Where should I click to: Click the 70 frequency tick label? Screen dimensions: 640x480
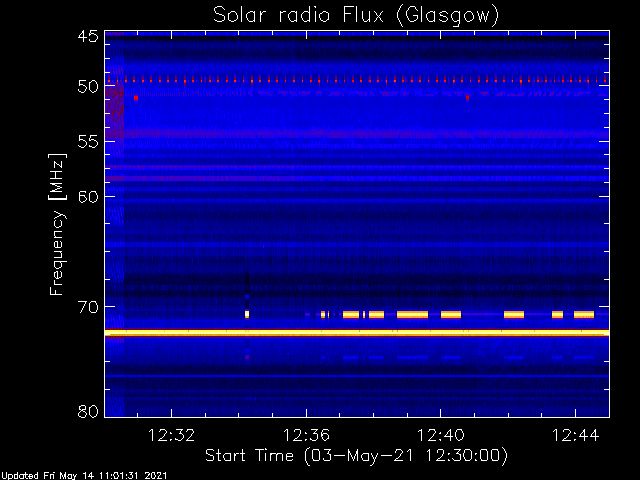point(88,307)
